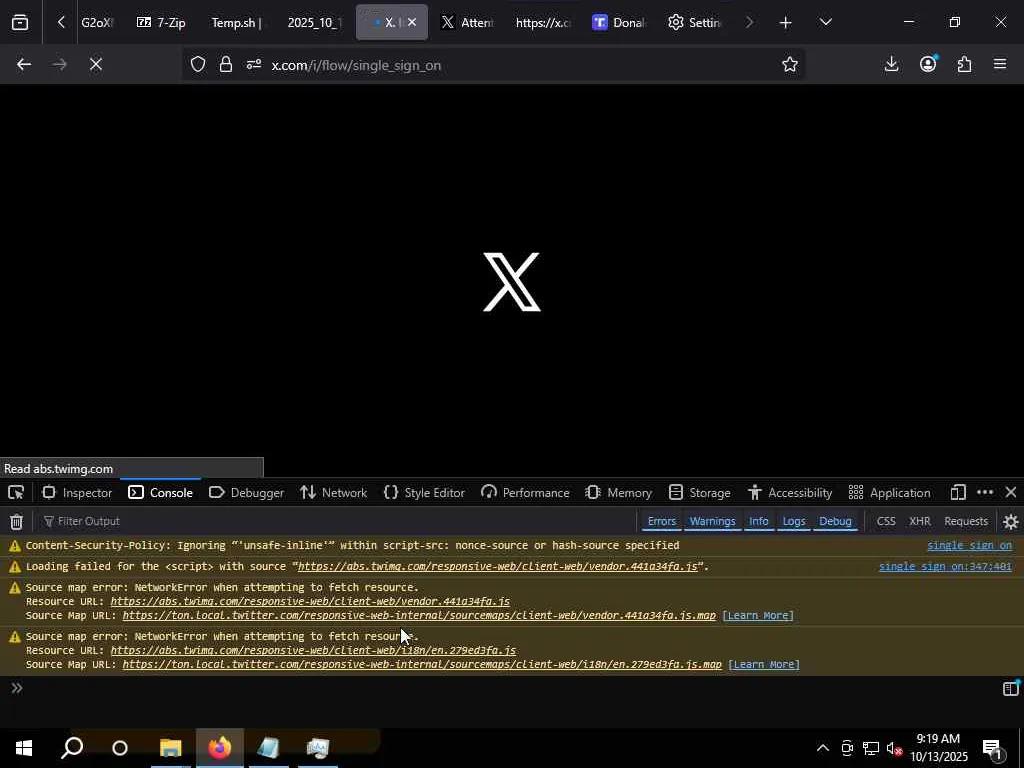Show hidden system tray icons chevron
This screenshot has width=1024, height=768.
point(822,748)
